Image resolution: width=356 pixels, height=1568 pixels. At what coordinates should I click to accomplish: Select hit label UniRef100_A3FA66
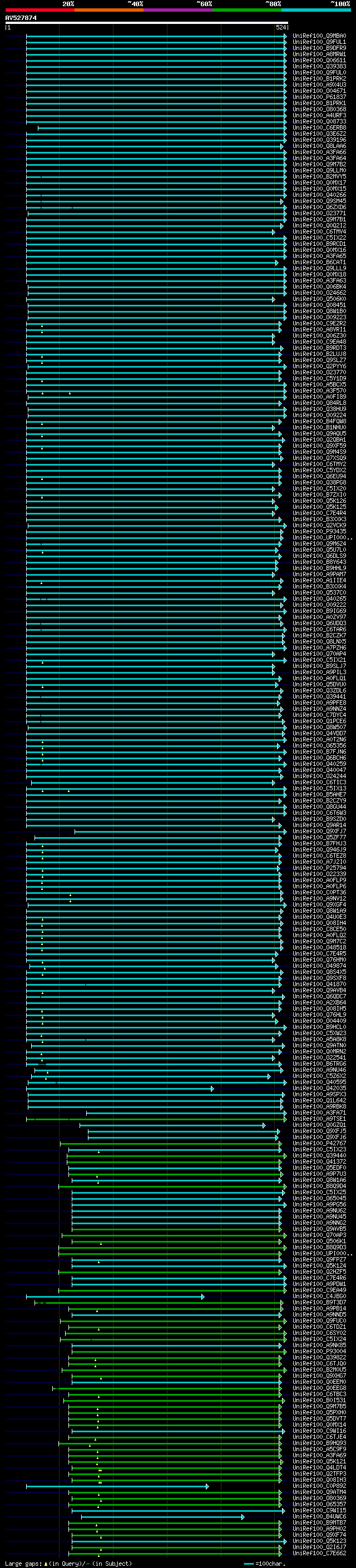point(319,152)
